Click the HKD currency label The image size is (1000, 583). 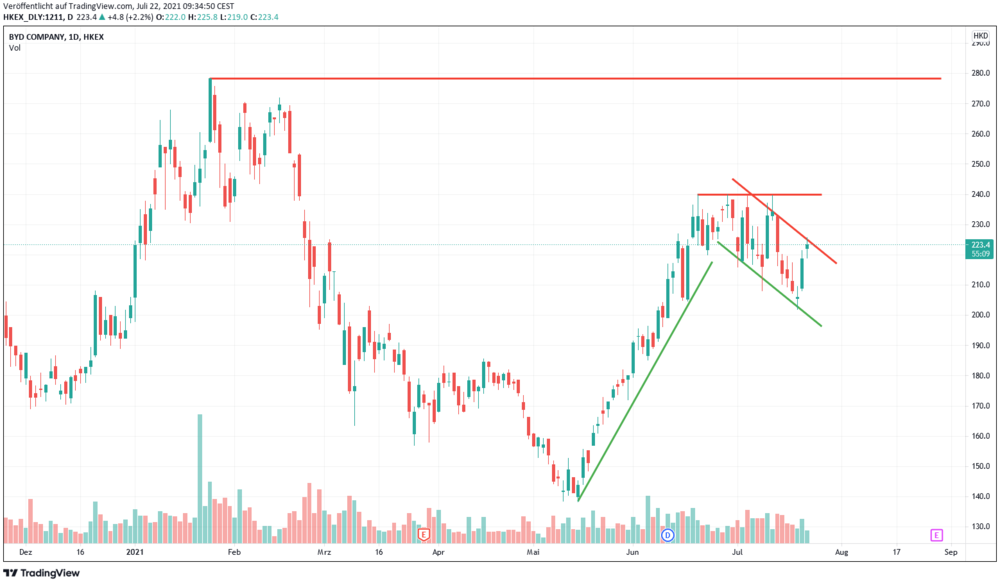(980, 36)
